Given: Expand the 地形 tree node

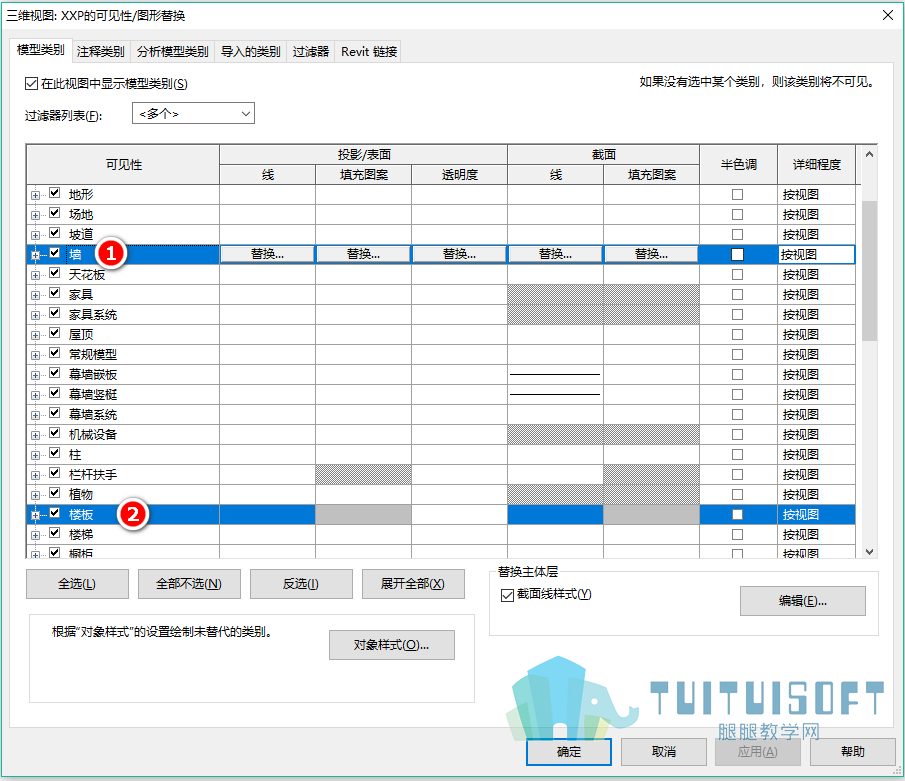Looking at the screenshot, I should click(x=35, y=195).
